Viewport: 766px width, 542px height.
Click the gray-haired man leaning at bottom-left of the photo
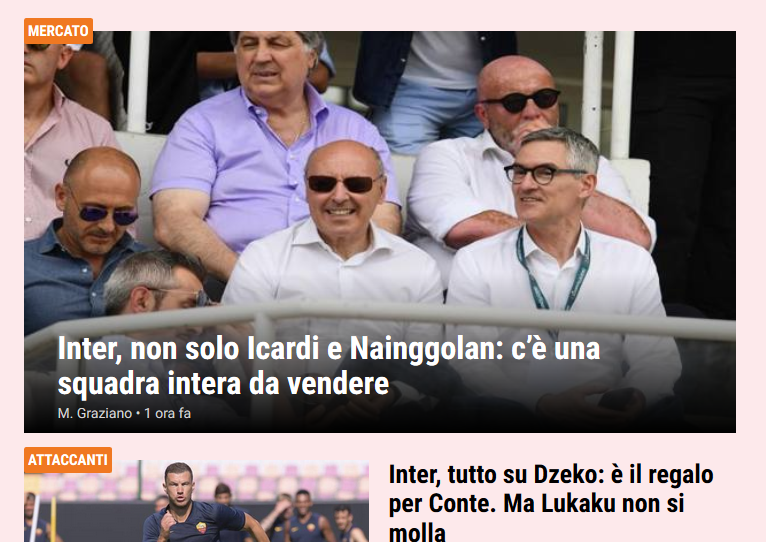tap(155, 284)
